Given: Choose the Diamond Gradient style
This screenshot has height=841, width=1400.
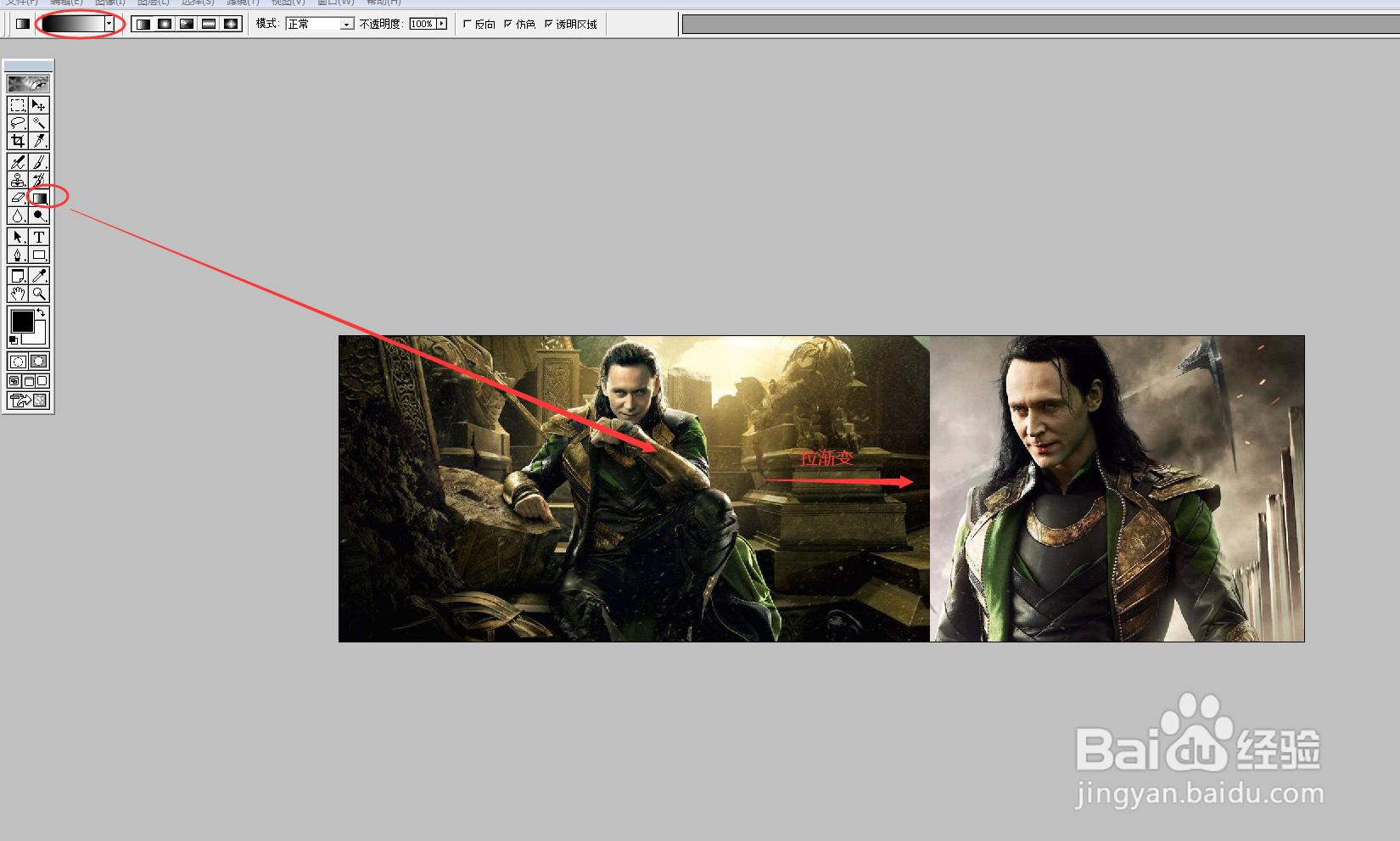Looking at the screenshot, I should pyautogui.click(x=231, y=24).
